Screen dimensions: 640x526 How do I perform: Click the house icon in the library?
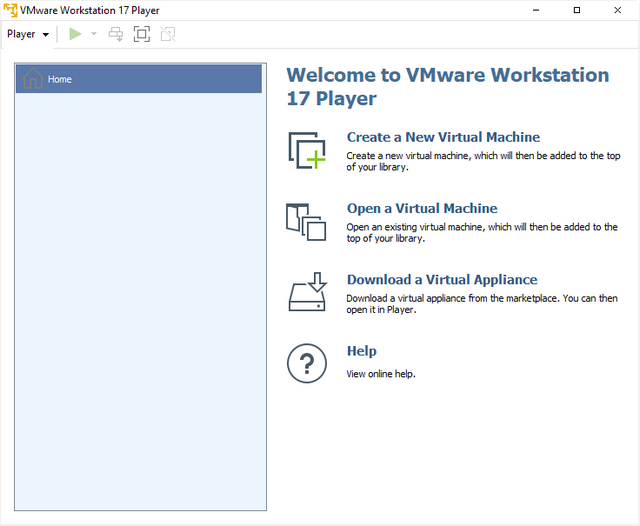tap(33, 79)
